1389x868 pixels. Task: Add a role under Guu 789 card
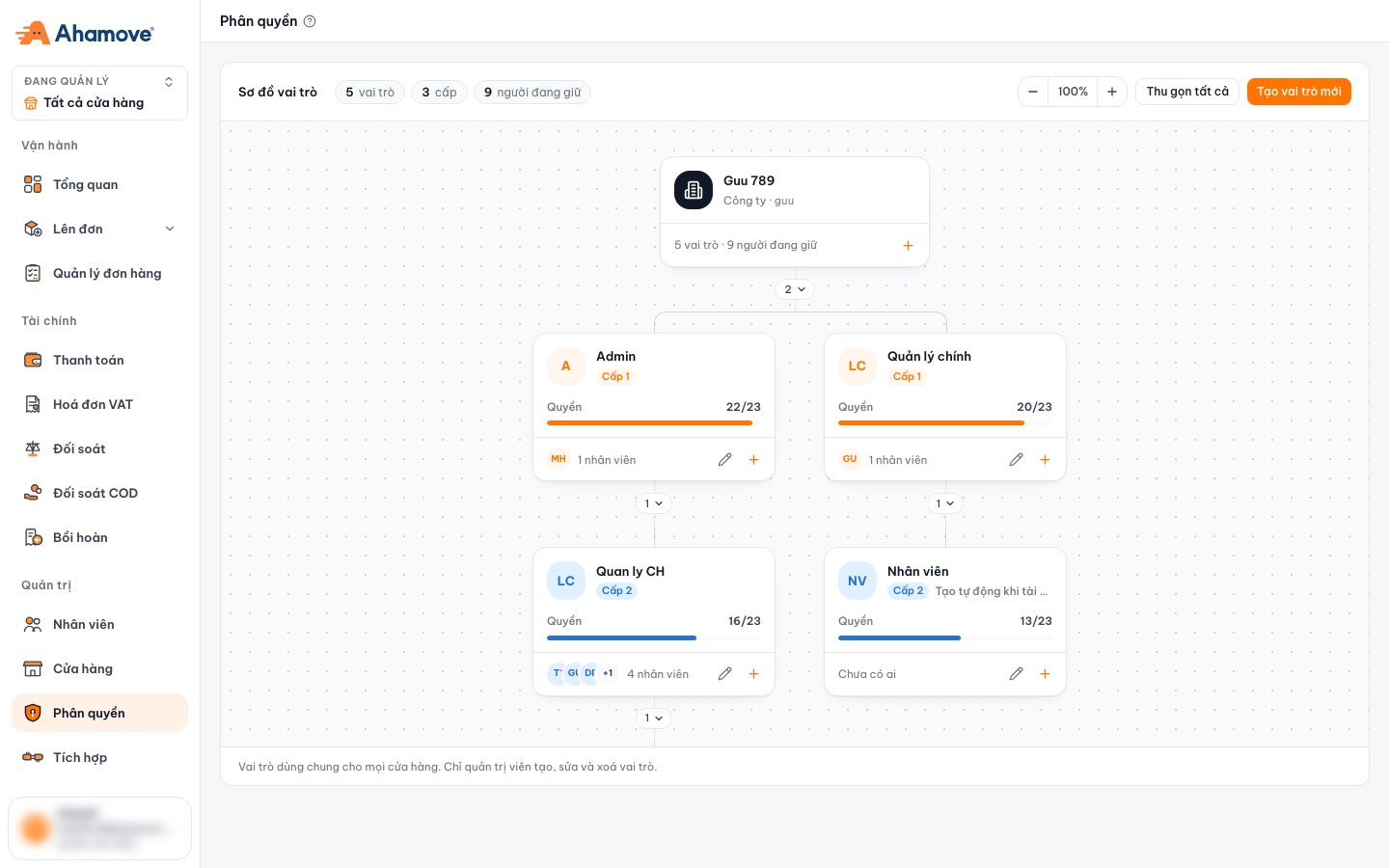[908, 246]
